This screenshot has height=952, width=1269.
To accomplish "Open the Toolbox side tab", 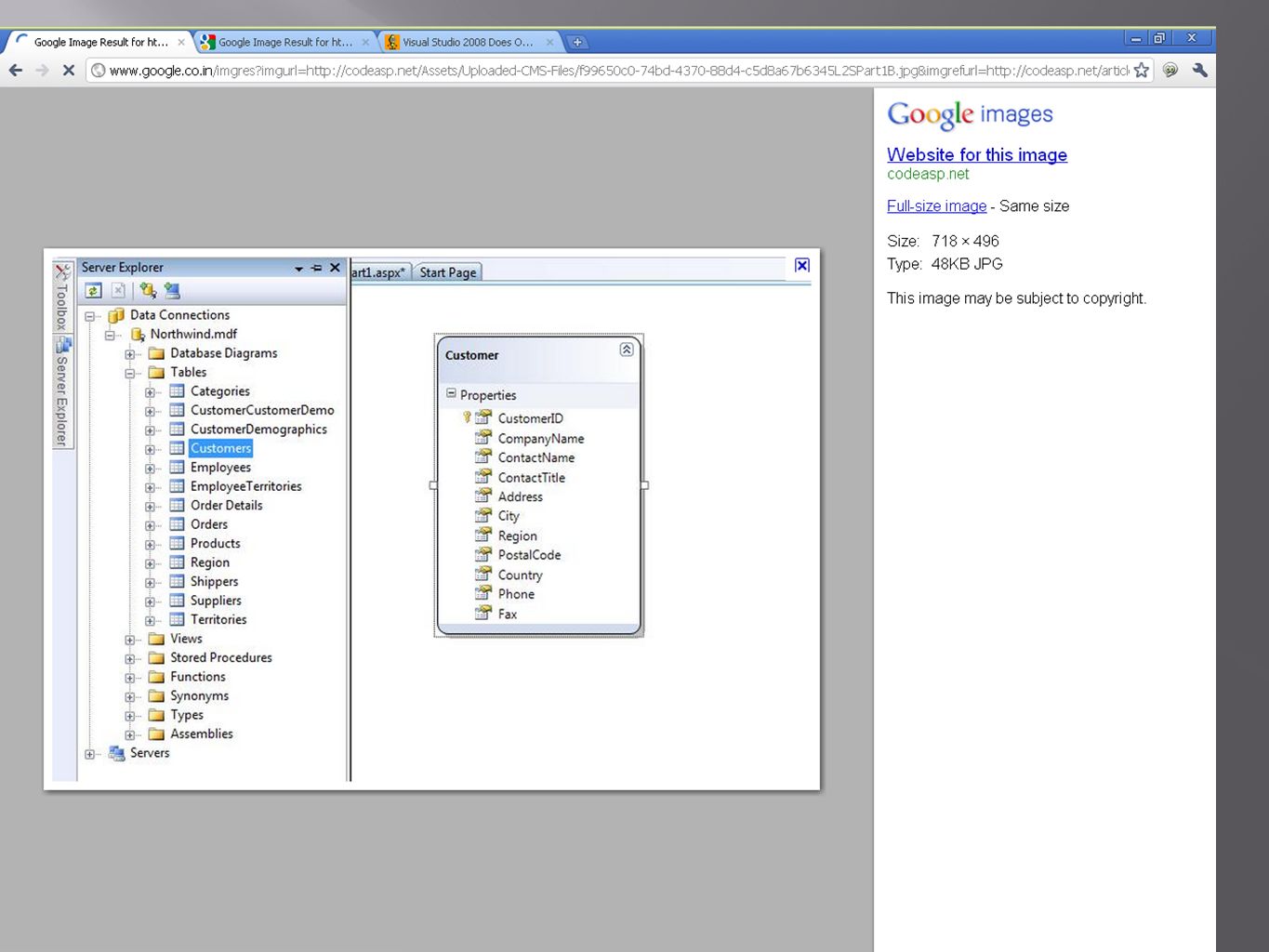I will tap(62, 297).
